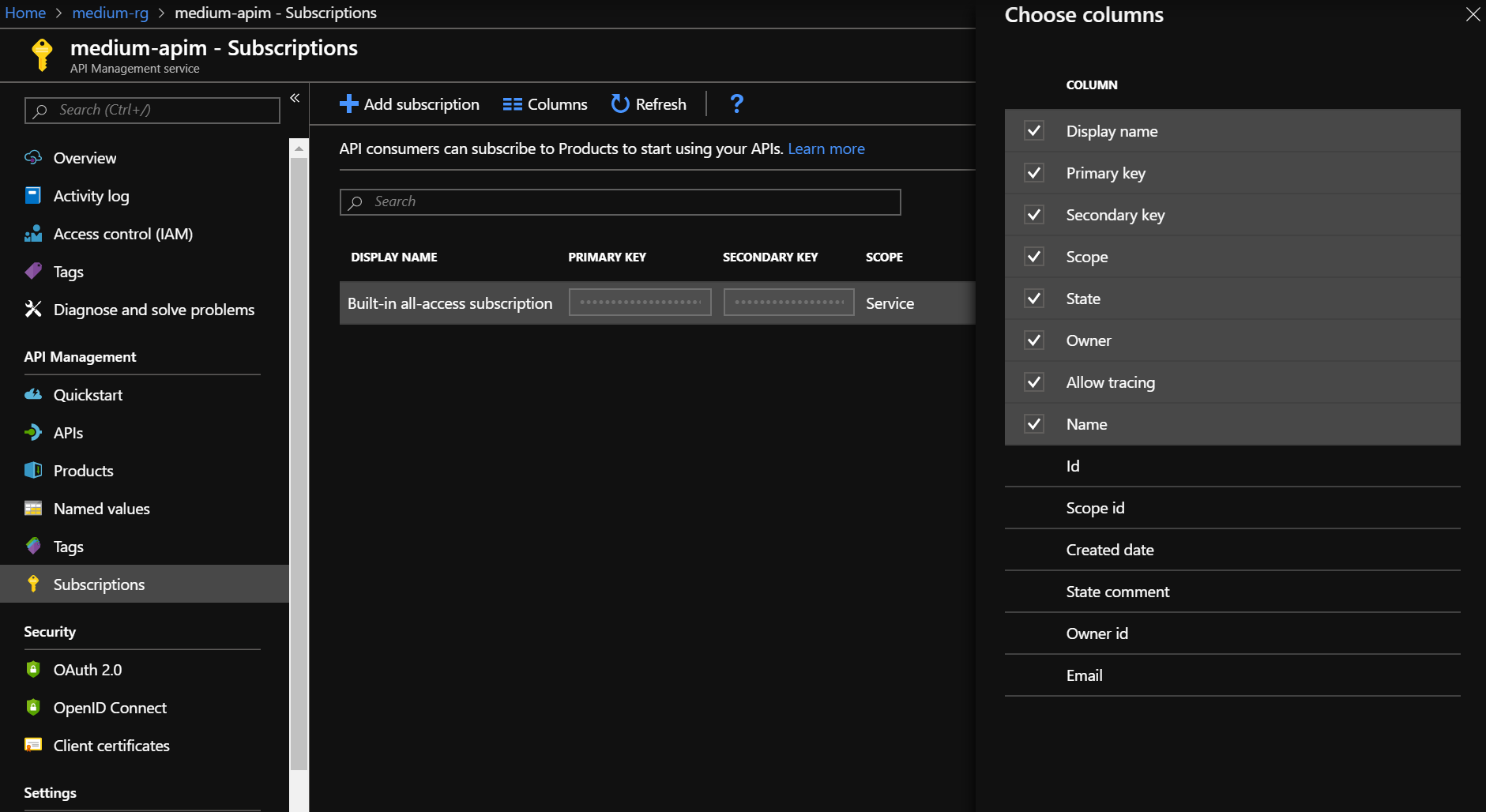1486x812 pixels.
Task: Click the Add subscription plus icon
Action: (x=348, y=103)
